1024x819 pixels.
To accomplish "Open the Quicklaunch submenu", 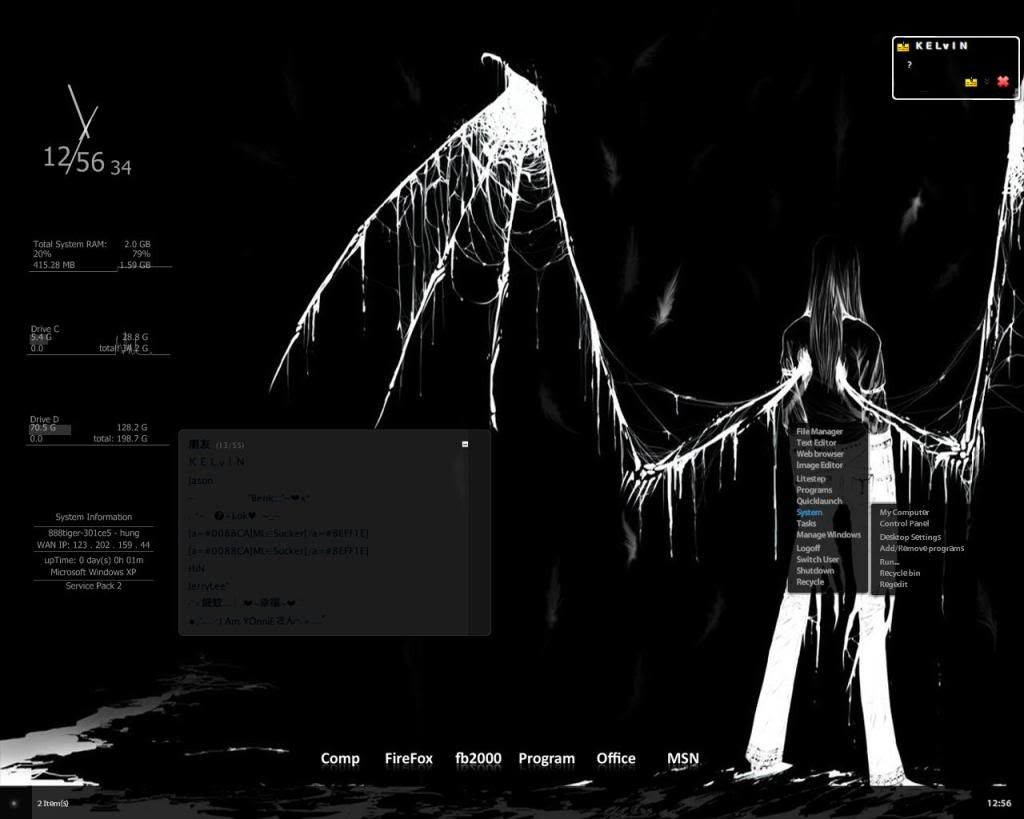I will point(819,501).
